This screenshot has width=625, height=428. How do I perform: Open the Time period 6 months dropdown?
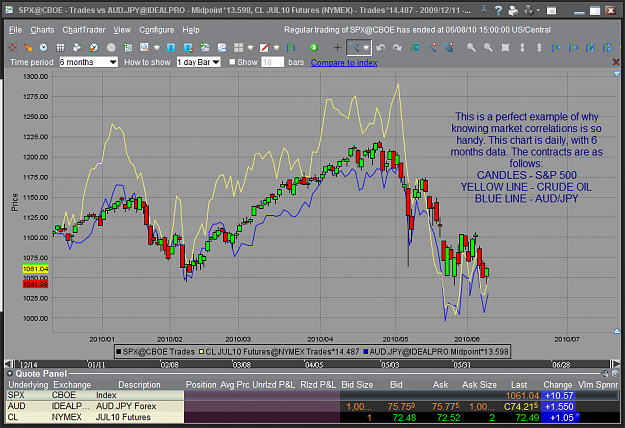coord(88,62)
